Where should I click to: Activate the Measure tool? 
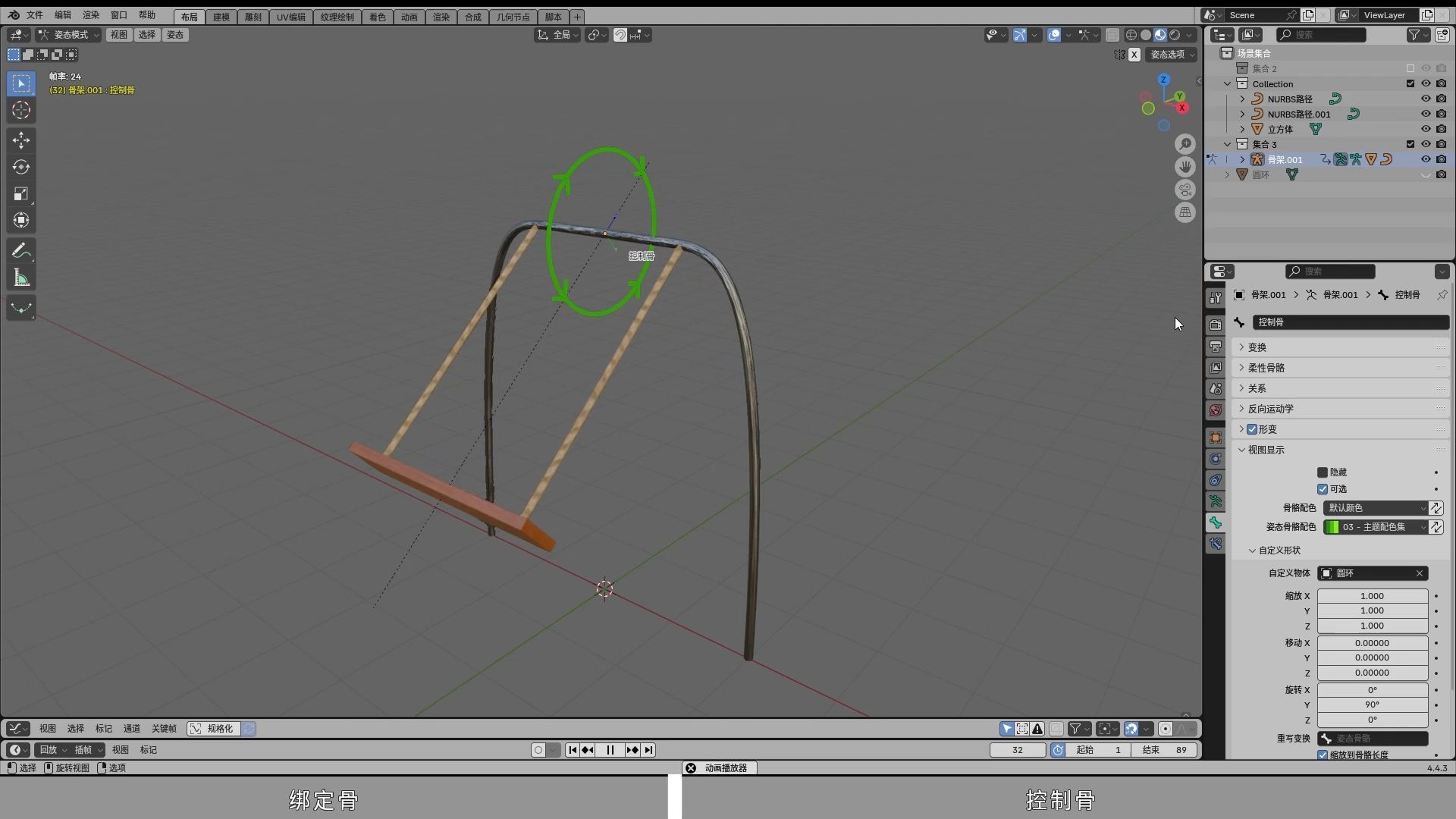point(20,278)
